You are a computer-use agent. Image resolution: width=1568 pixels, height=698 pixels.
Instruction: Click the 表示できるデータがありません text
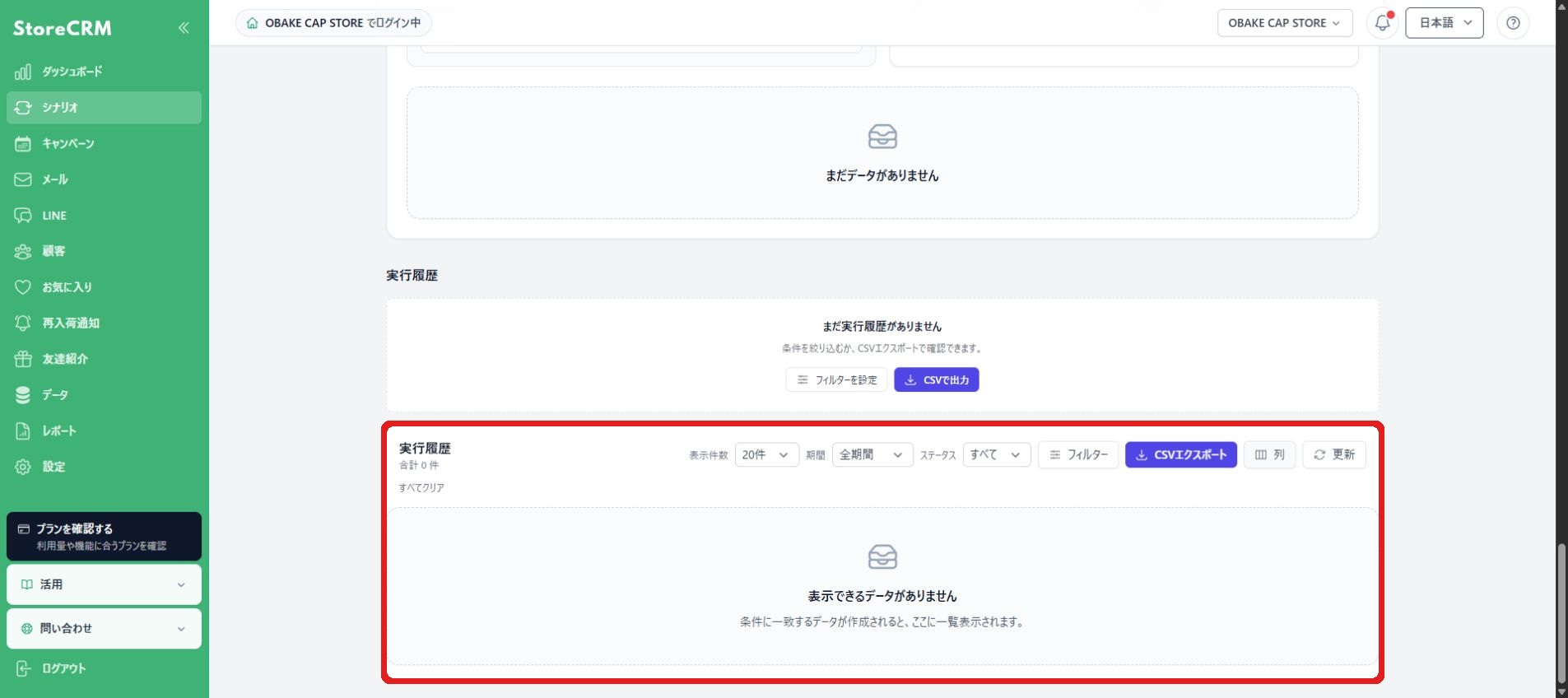tap(882, 596)
